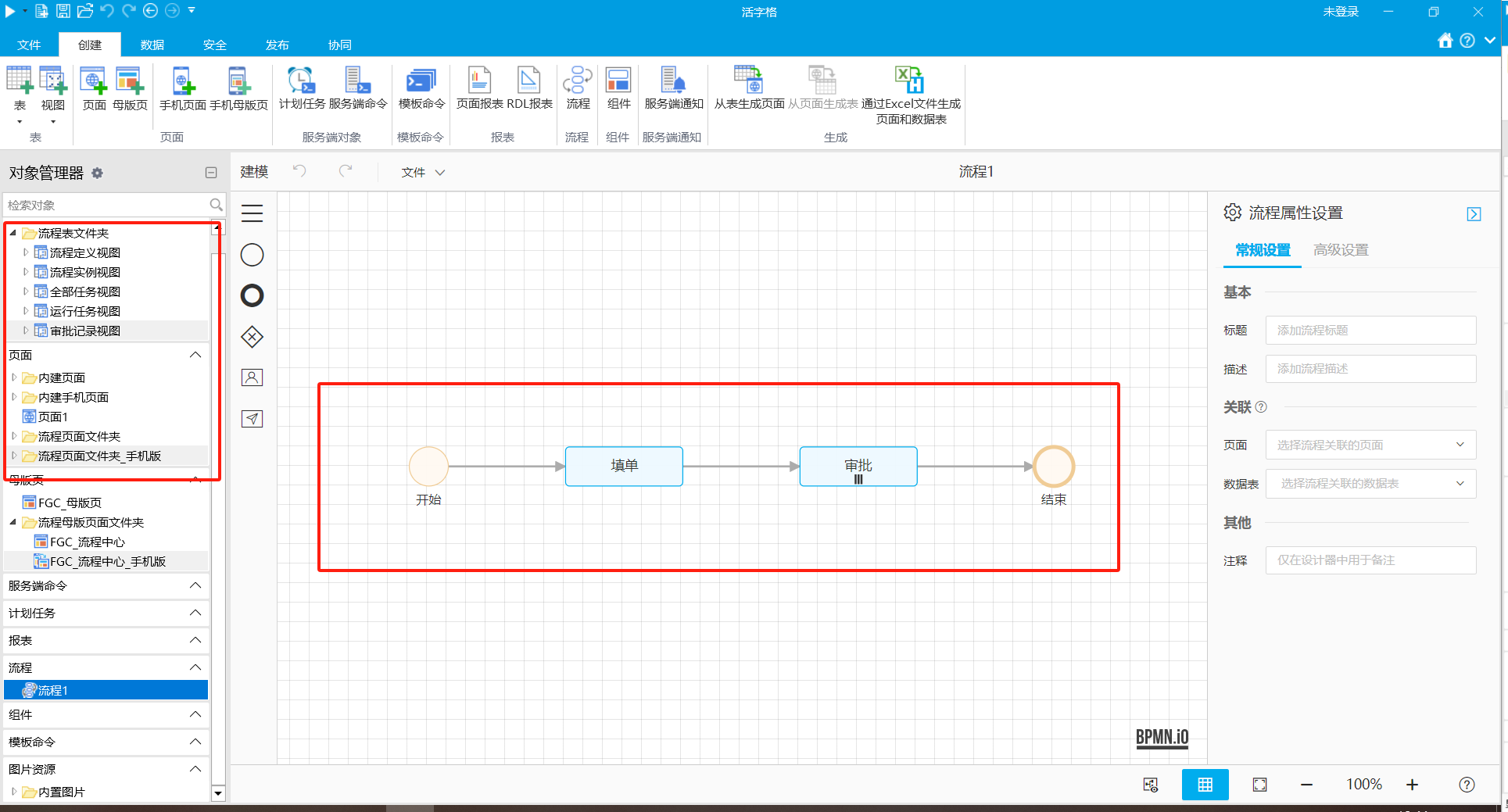This screenshot has width=1508, height=812.
Task: Add a 计划任务 scheduled task
Action: point(302,88)
